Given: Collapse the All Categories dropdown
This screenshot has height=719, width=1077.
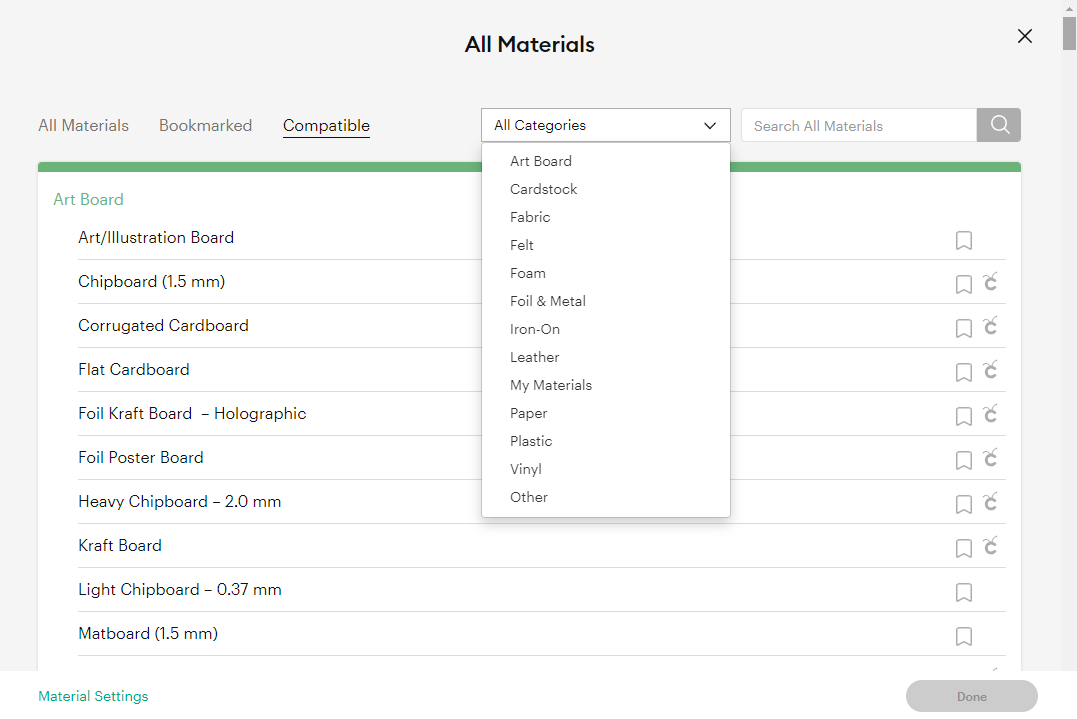Looking at the screenshot, I should [x=605, y=125].
